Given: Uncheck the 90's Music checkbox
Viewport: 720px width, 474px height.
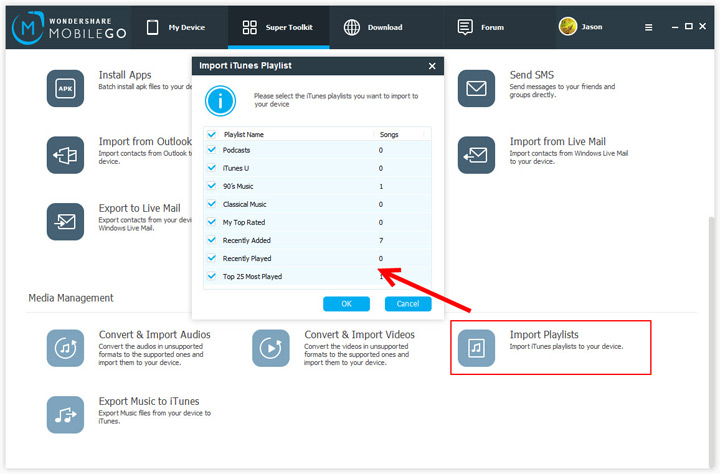Looking at the screenshot, I should click(211, 186).
